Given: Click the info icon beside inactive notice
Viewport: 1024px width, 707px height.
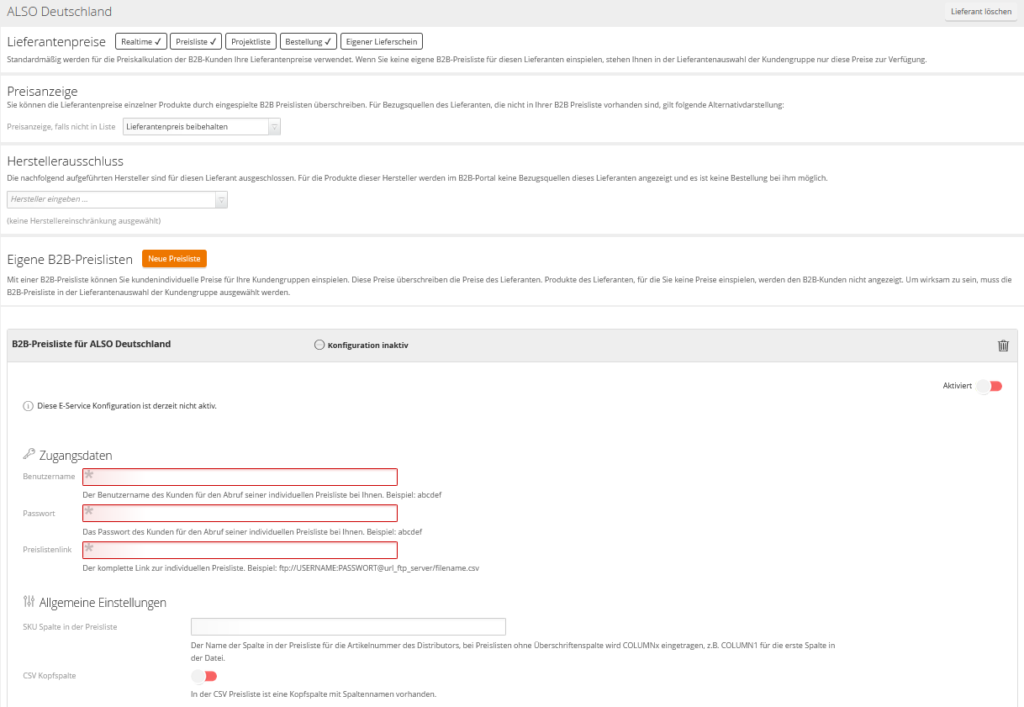Looking at the screenshot, I should pyautogui.click(x=28, y=406).
